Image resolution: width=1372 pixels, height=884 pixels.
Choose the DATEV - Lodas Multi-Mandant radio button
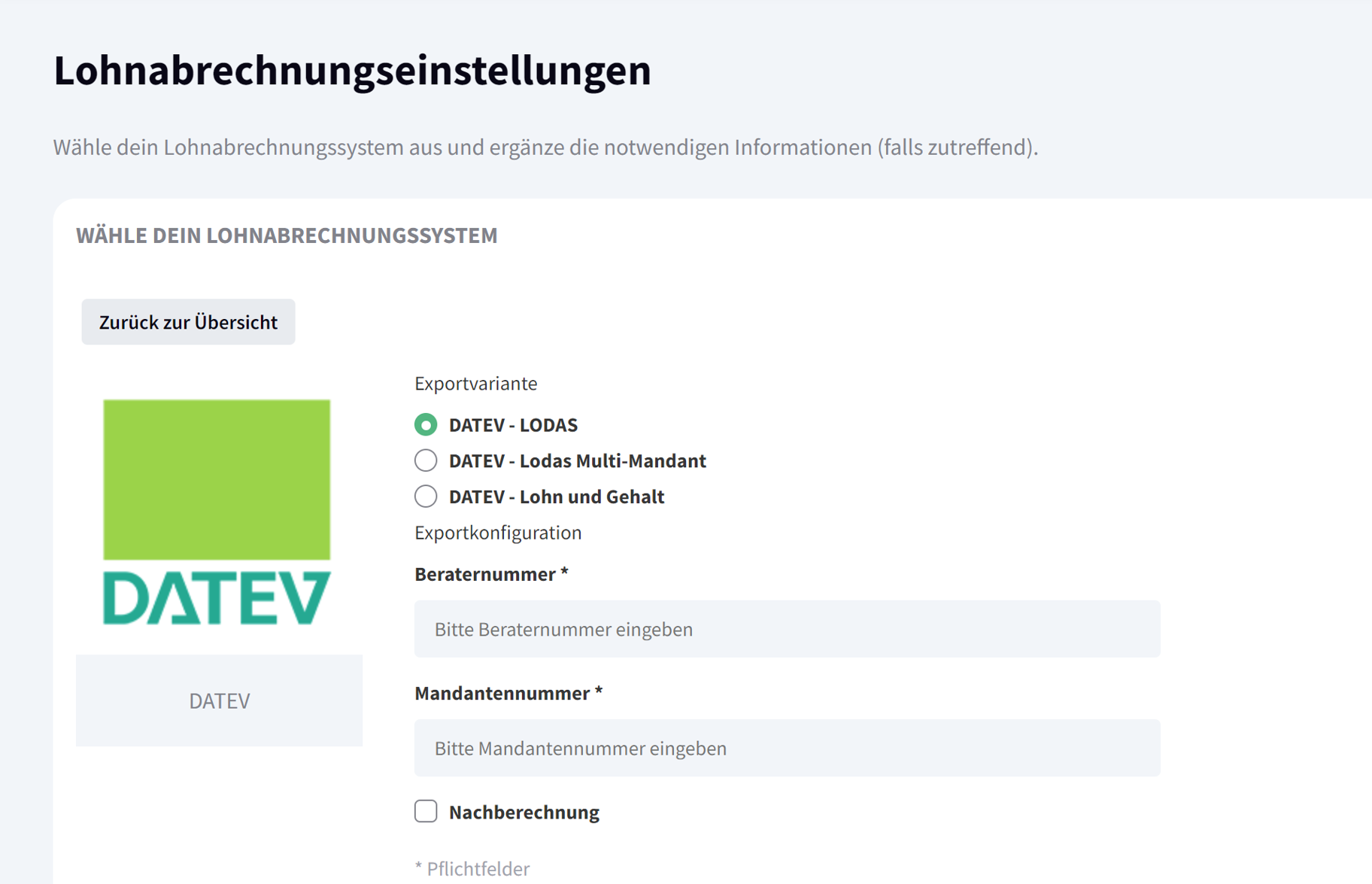(426, 460)
